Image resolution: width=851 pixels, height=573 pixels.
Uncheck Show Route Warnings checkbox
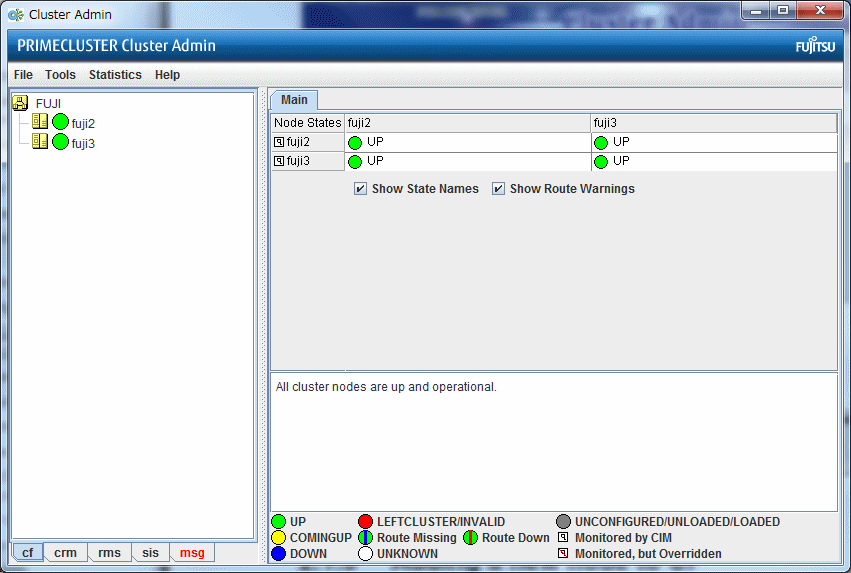pyautogui.click(x=498, y=189)
